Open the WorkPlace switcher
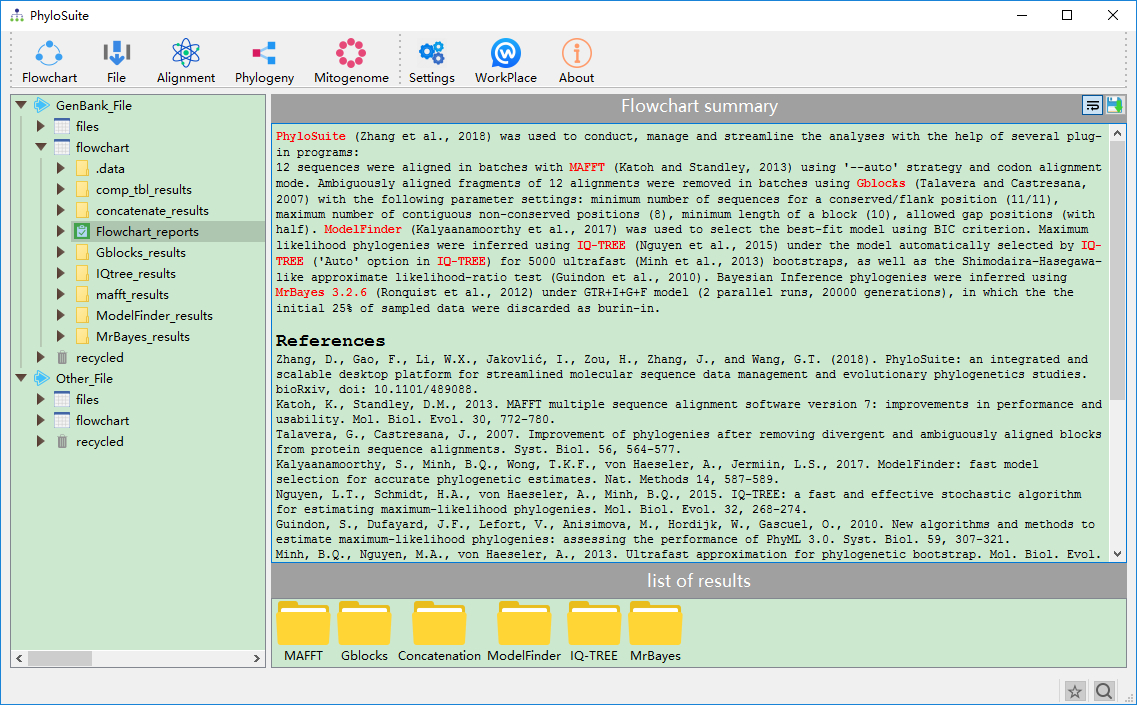1137x705 pixels. (505, 62)
